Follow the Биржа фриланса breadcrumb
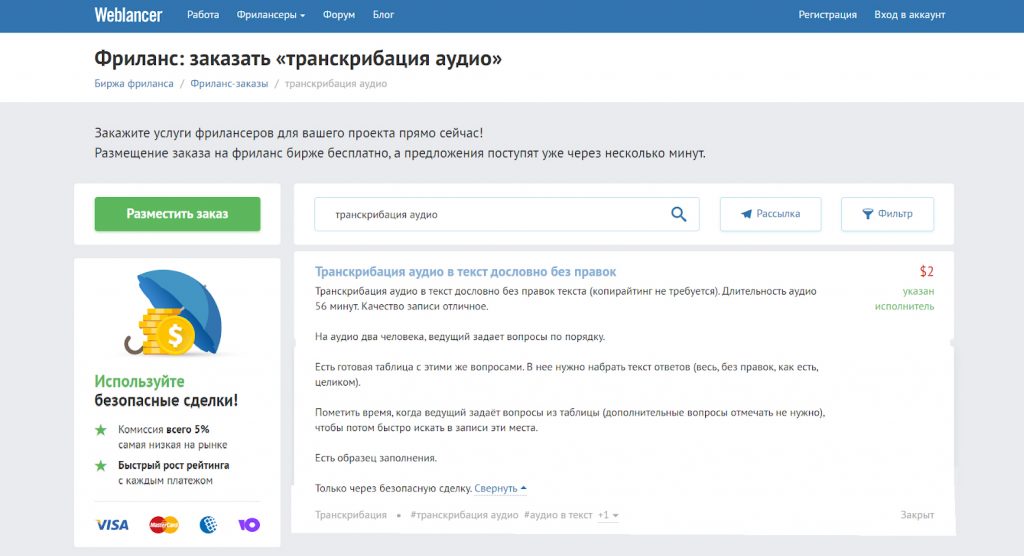This screenshot has height=556, width=1024. pyautogui.click(x=134, y=84)
